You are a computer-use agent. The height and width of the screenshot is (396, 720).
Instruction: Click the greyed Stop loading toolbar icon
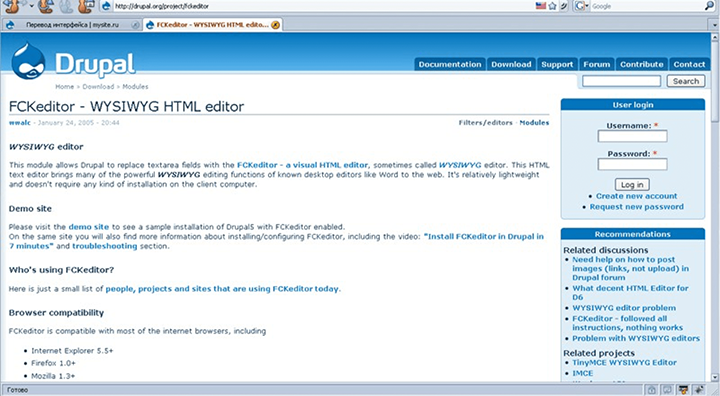pos(66,6)
